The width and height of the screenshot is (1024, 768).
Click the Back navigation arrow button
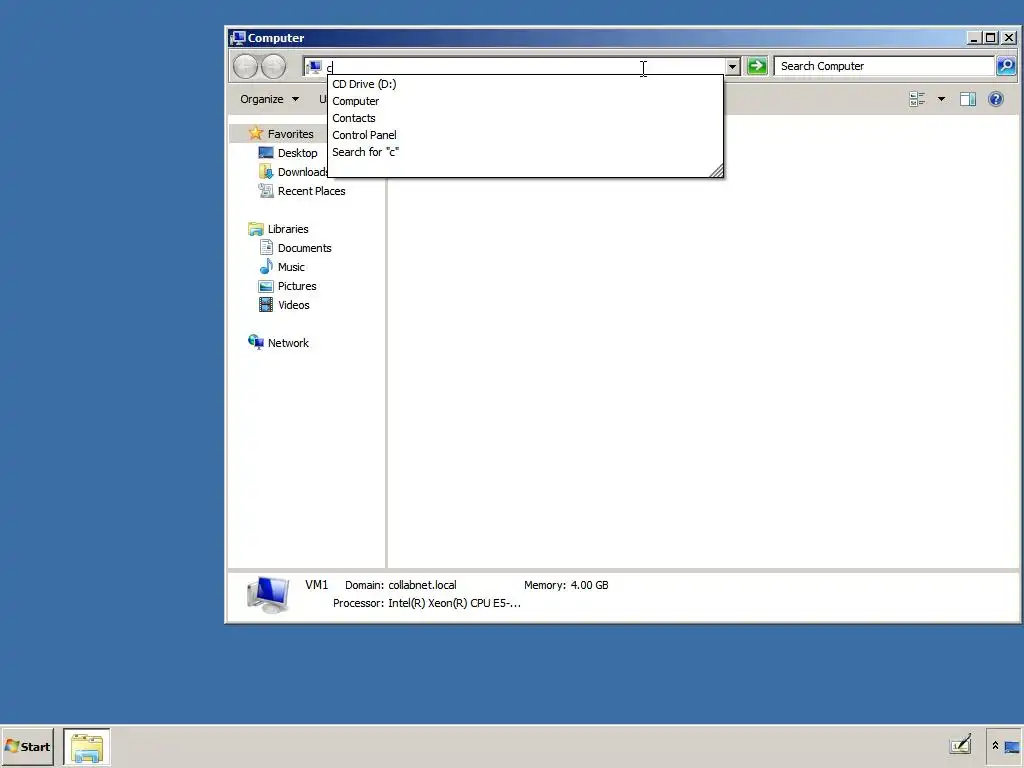(x=246, y=67)
